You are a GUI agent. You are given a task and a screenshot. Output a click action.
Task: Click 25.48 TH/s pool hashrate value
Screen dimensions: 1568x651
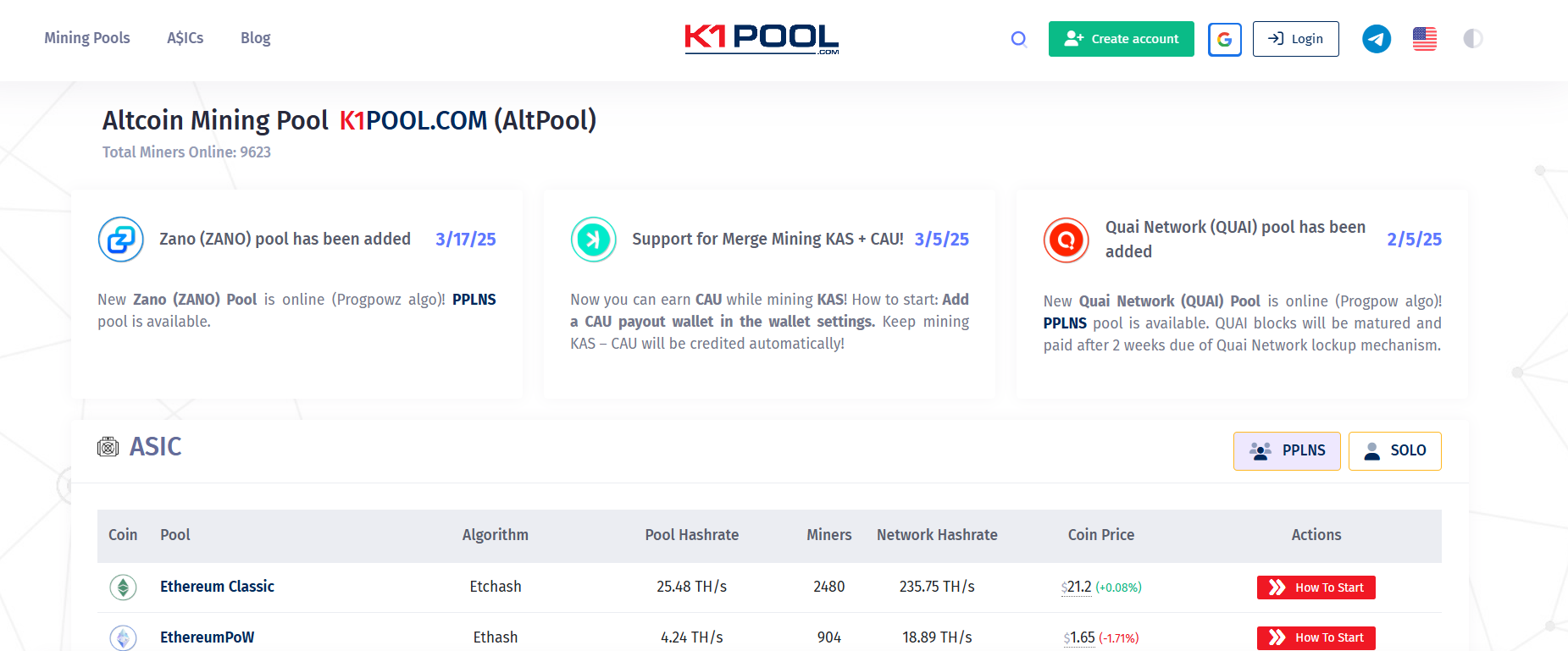pos(692,587)
